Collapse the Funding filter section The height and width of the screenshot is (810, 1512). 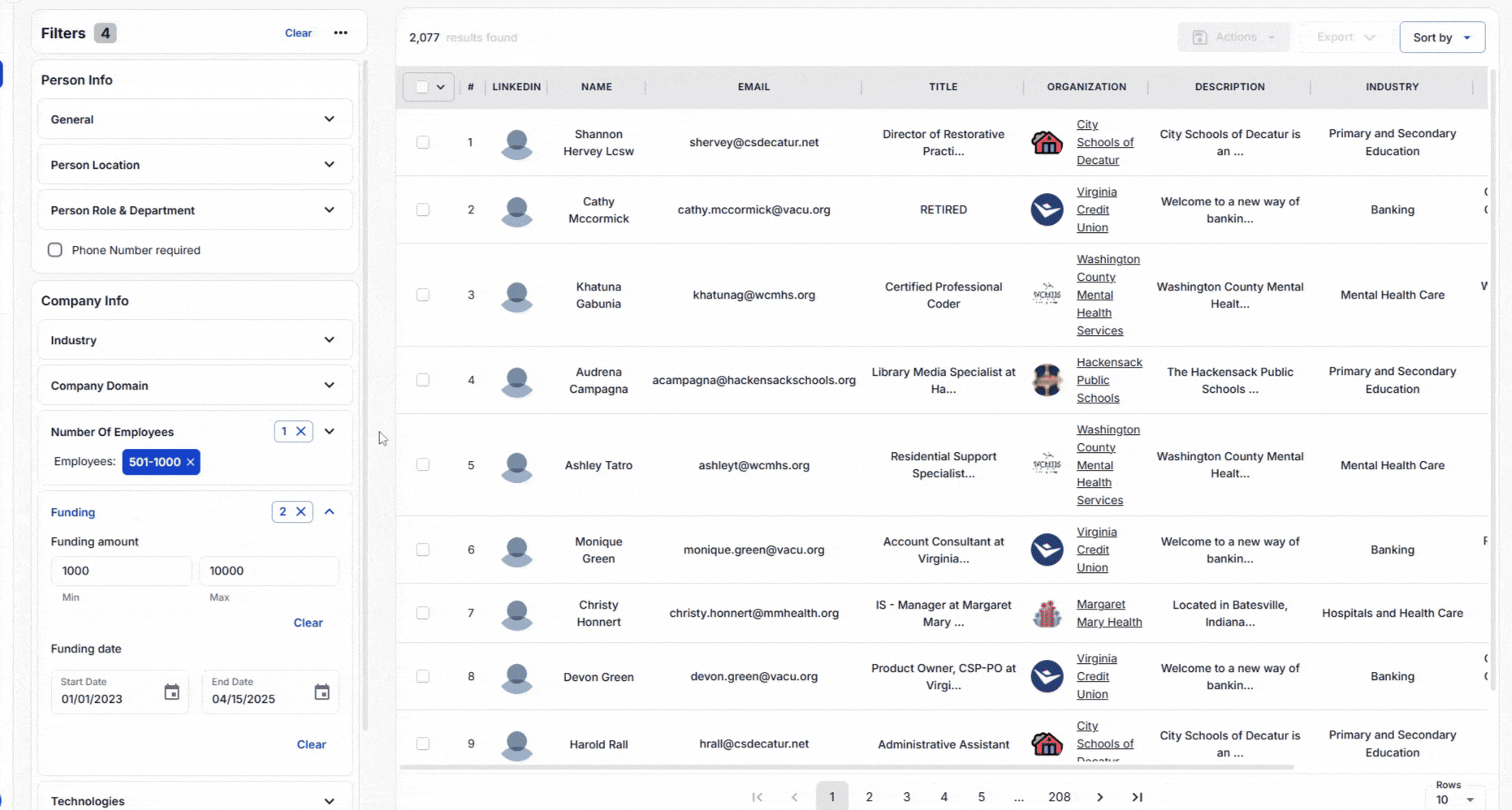coord(330,511)
